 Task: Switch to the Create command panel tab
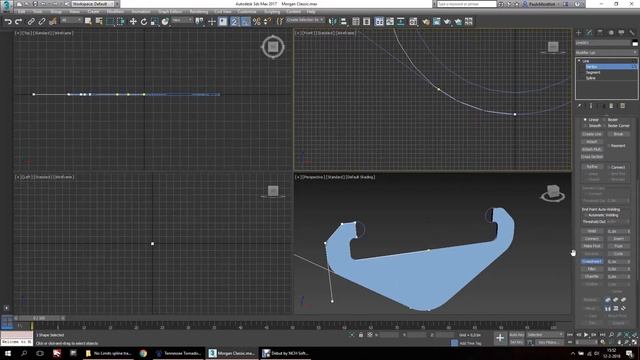click(x=579, y=33)
